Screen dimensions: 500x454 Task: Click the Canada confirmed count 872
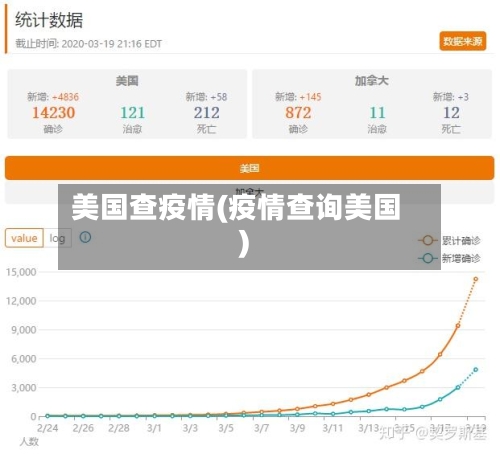click(298, 113)
